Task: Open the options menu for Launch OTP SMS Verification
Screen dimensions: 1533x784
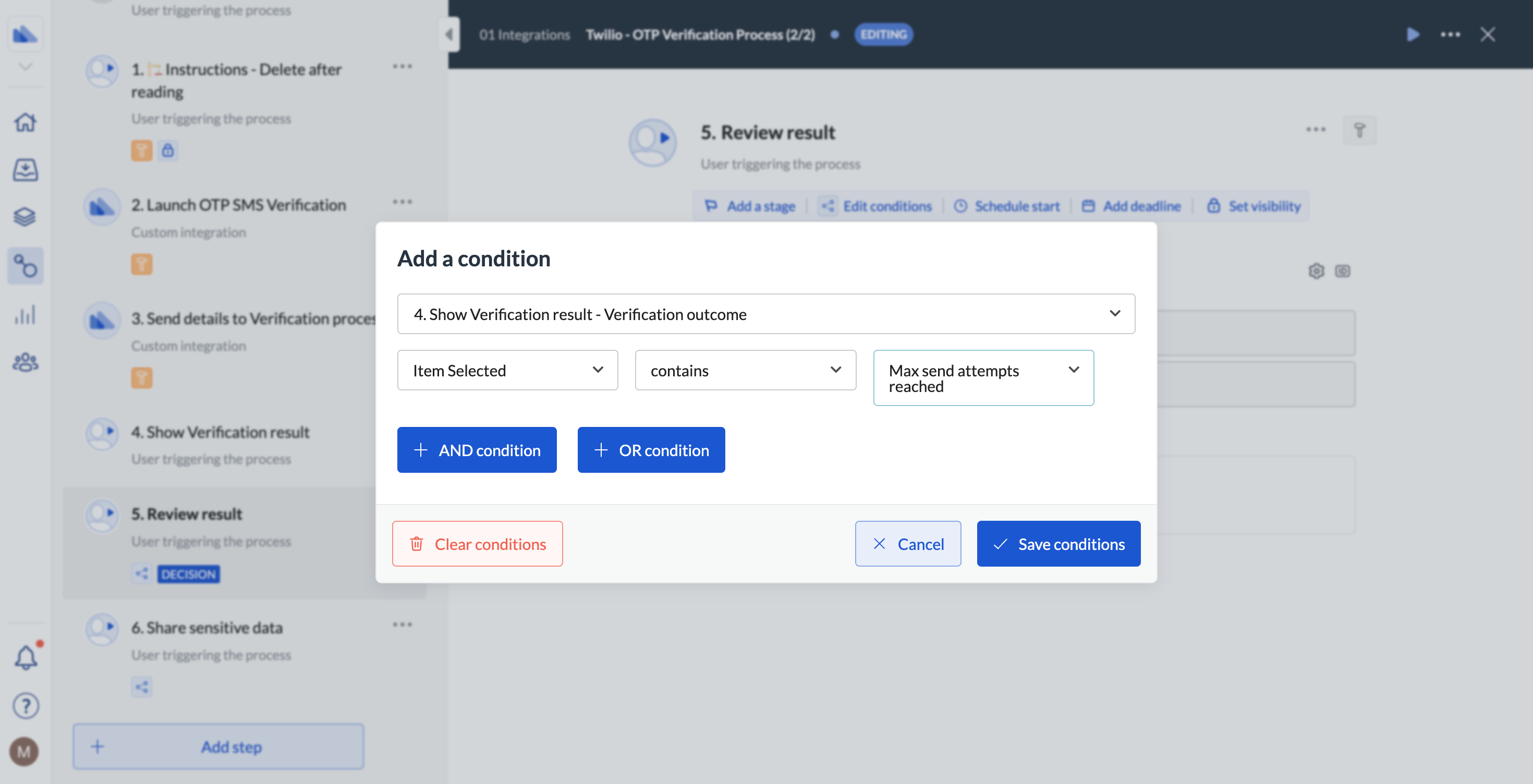Action: coord(404,202)
